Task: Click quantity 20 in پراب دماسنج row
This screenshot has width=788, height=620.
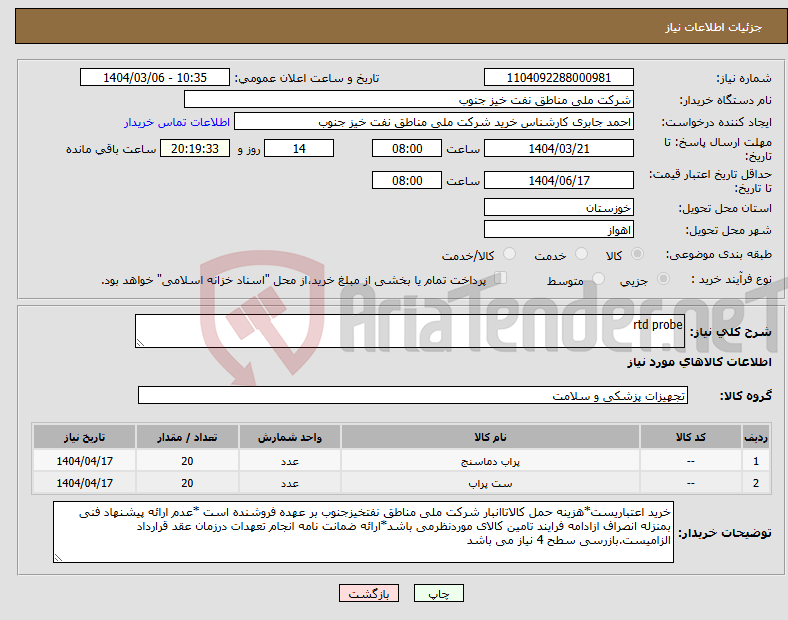Action: coord(187,461)
